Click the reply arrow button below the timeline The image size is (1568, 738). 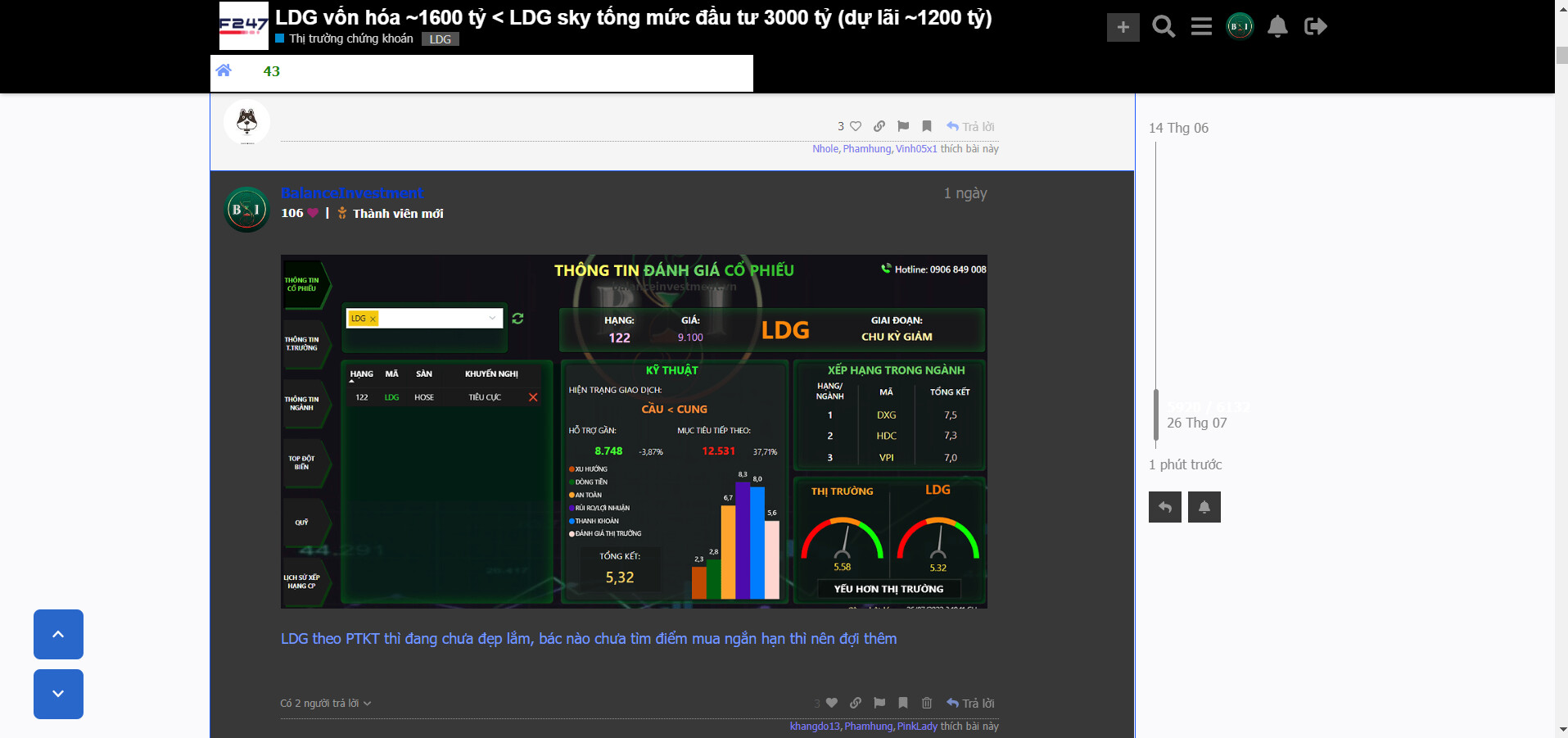pyautogui.click(x=1165, y=507)
